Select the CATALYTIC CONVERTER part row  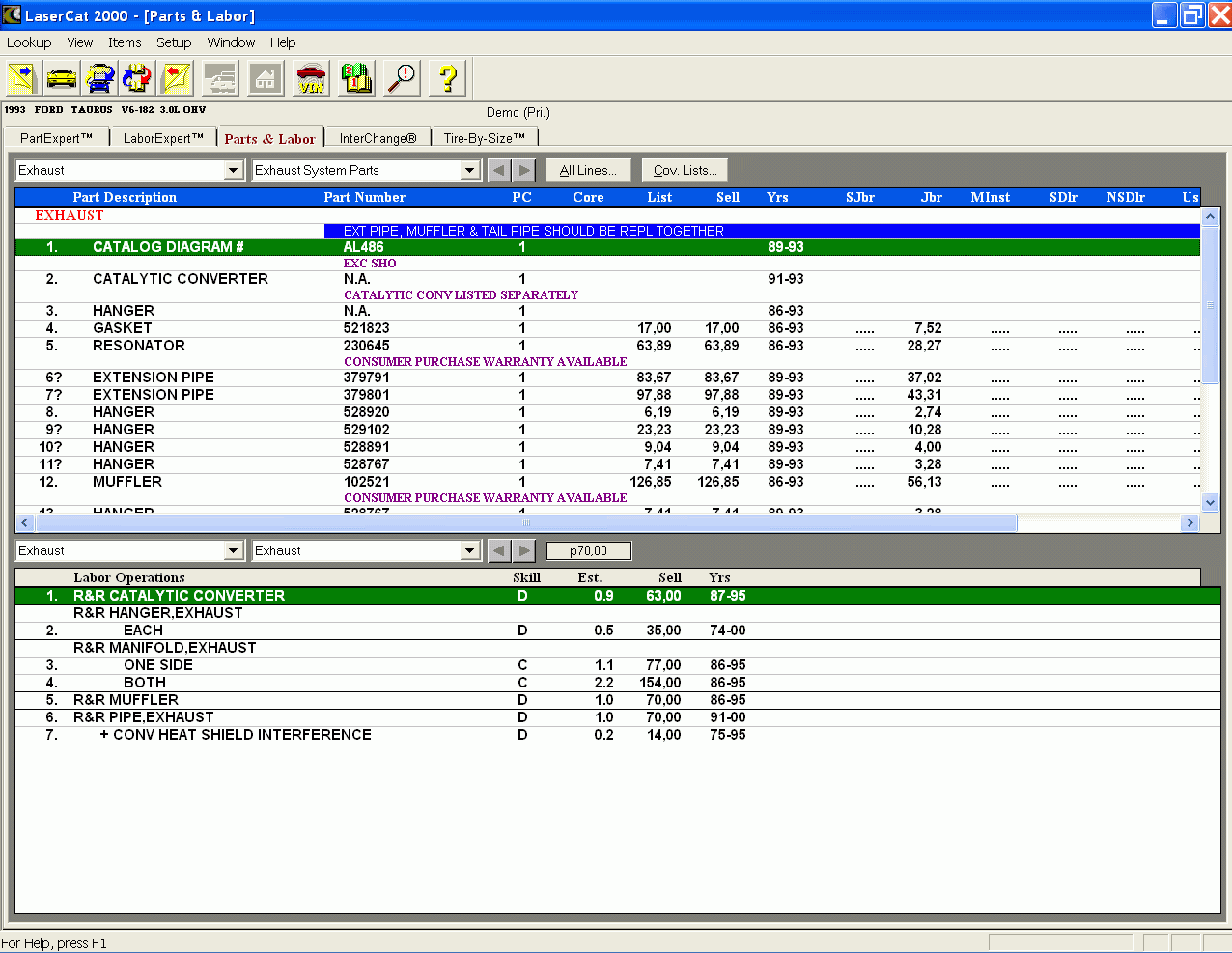tap(607, 279)
